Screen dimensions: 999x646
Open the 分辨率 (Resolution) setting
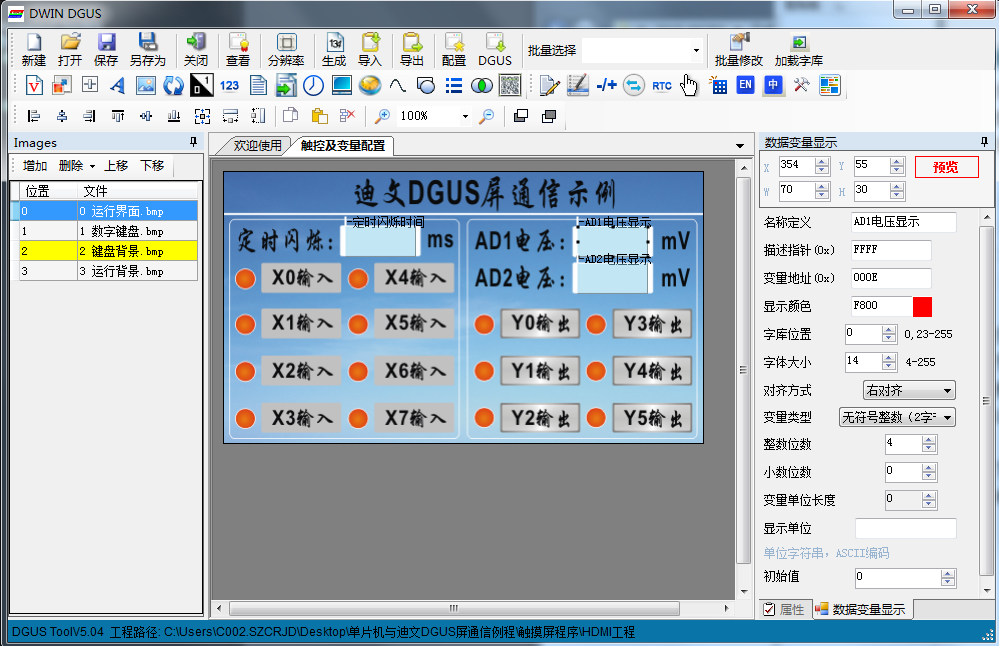pos(286,49)
